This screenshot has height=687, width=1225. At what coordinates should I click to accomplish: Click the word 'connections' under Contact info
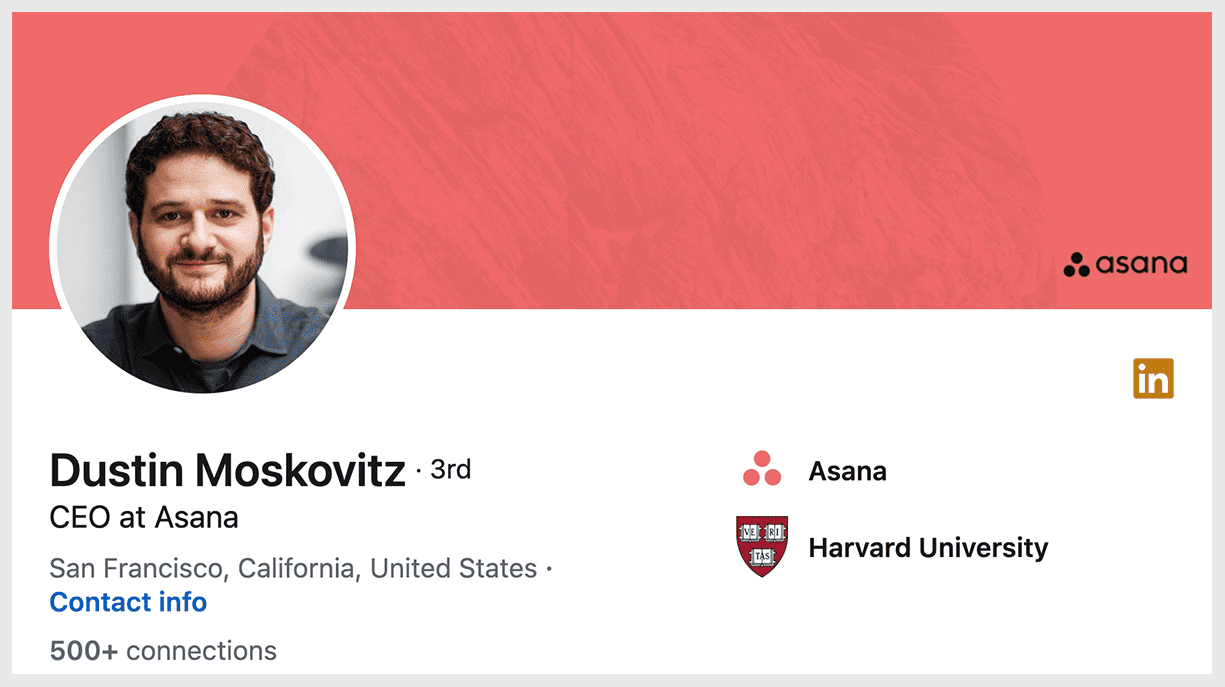pos(201,651)
